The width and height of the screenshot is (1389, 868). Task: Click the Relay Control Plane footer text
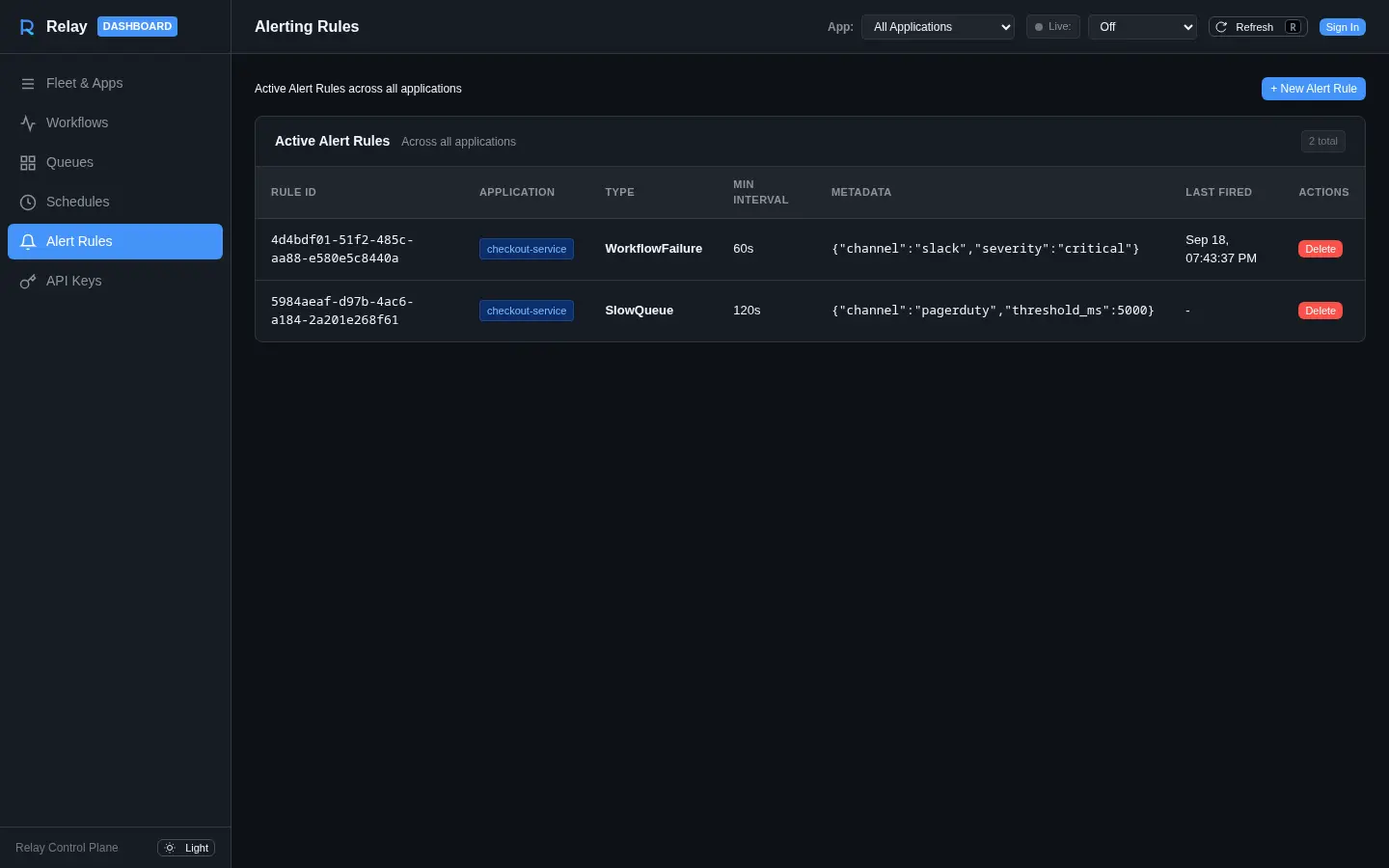[x=67, y=848]
